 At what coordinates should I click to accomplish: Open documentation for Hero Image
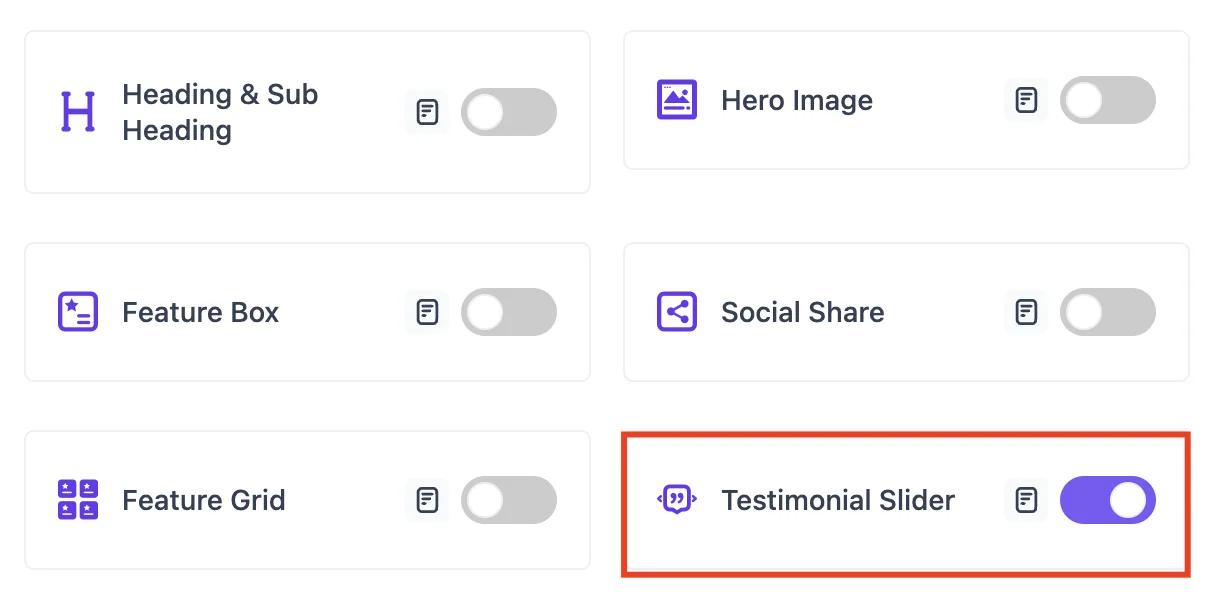click(x=1025, y=100)
